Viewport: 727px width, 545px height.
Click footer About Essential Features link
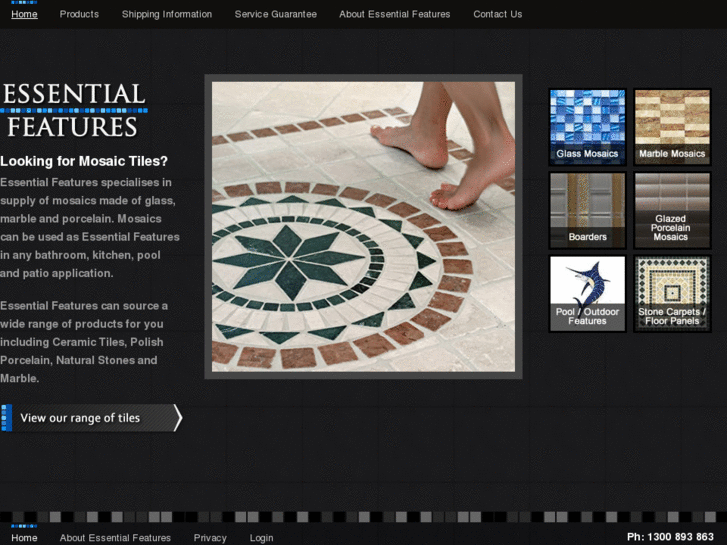(115, 538)
